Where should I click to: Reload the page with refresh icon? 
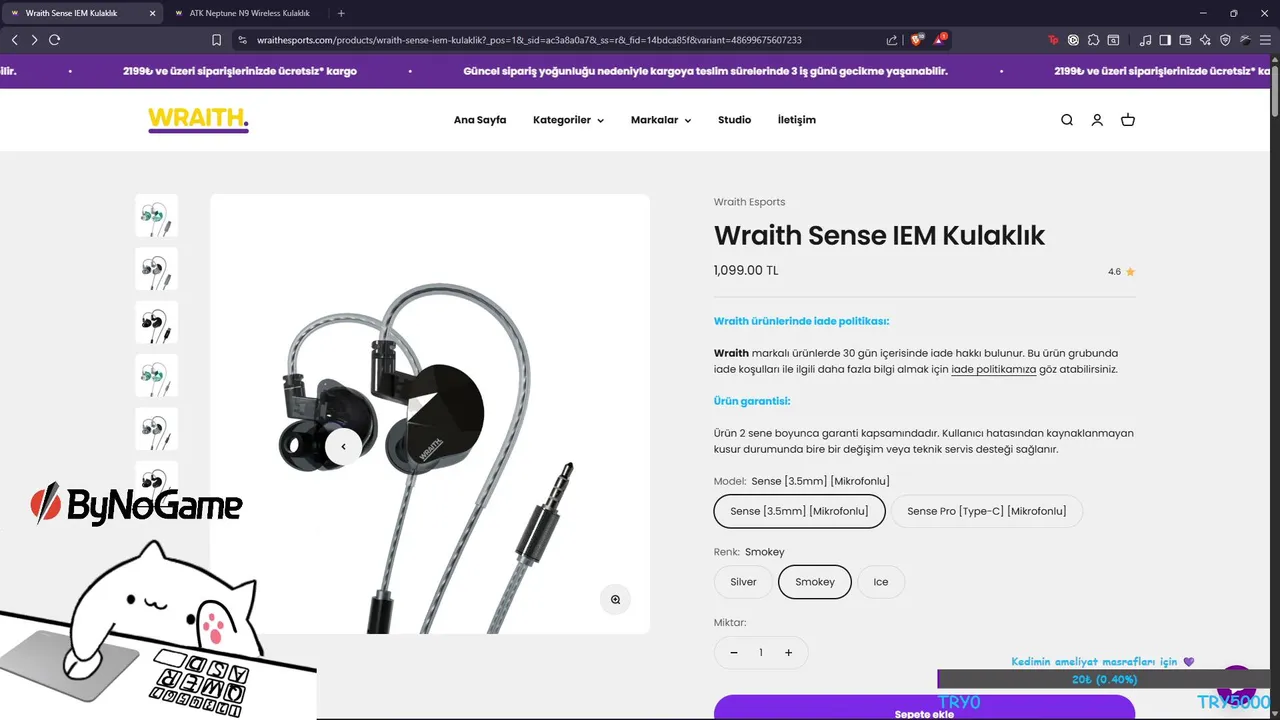click(x=54, y=40)
